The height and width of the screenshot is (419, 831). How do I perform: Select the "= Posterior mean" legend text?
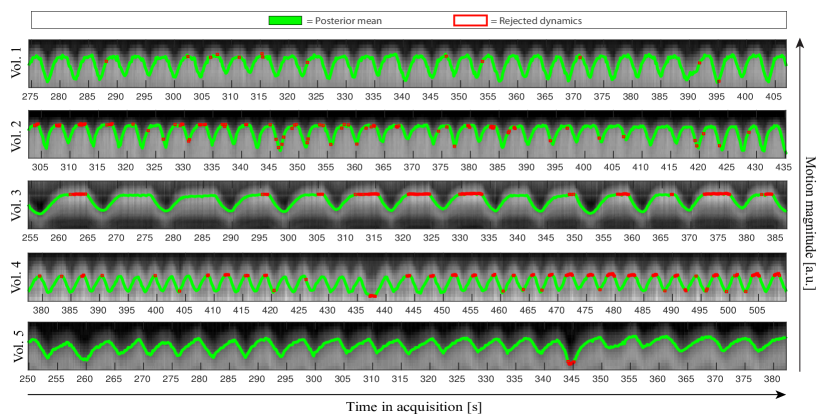coord(344,21)
